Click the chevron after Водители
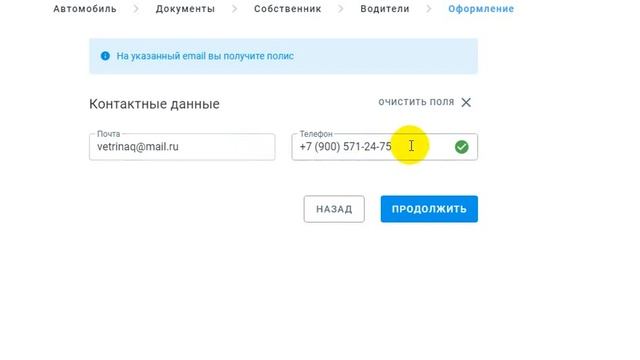This screenshot has width=640, height=360. [x=429, y=9]
